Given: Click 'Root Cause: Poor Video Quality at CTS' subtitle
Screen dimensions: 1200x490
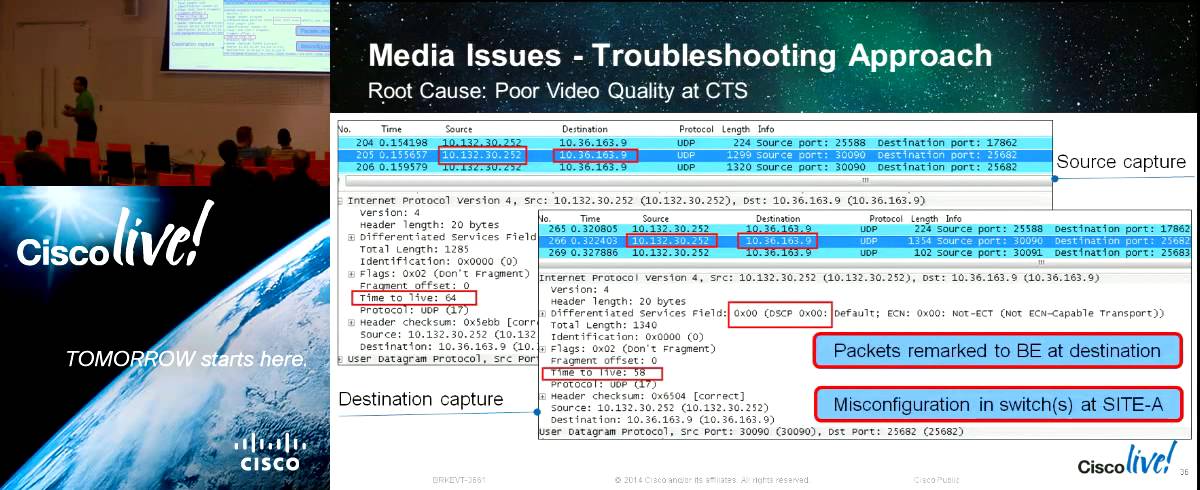Looking at the screenshot, I should [557, 91].
